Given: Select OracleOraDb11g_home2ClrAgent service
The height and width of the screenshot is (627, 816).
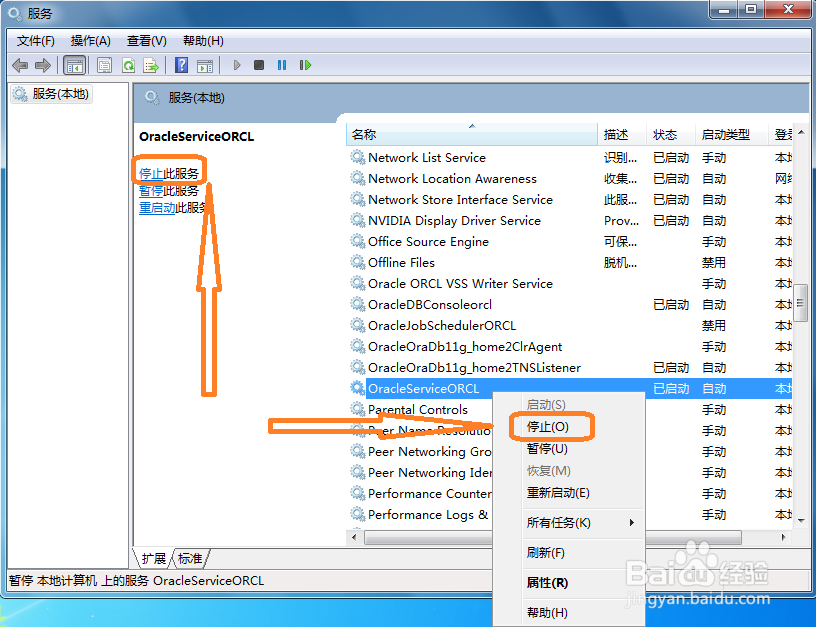Looking at the screenshot, I should click(570, 346).
